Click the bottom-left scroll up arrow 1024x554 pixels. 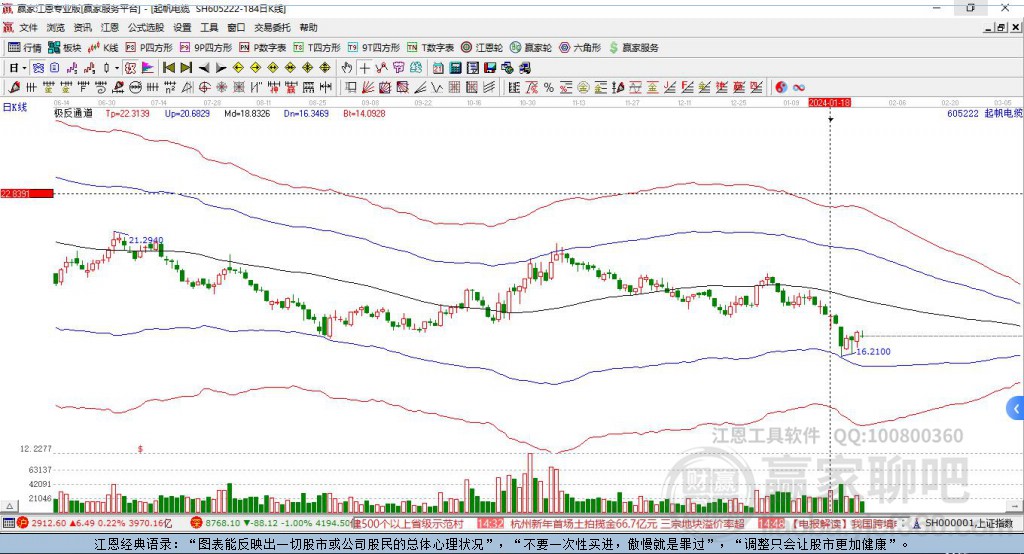(9, 506)
